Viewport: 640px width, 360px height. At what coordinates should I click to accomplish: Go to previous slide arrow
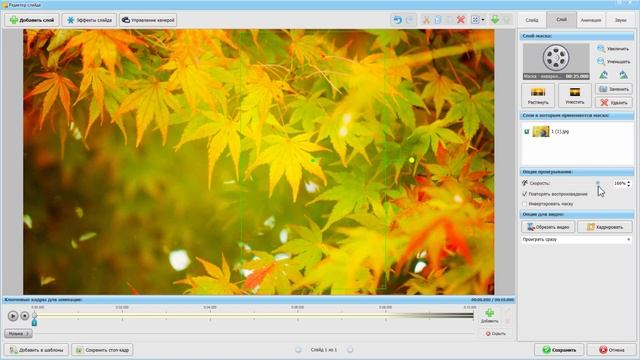click(x=298, y=350)
